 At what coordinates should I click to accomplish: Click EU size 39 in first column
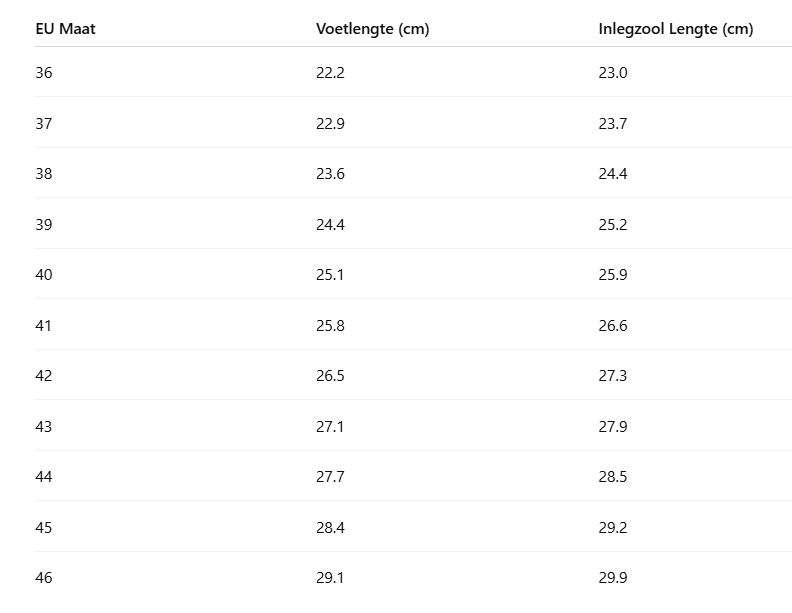click(44, 225)
